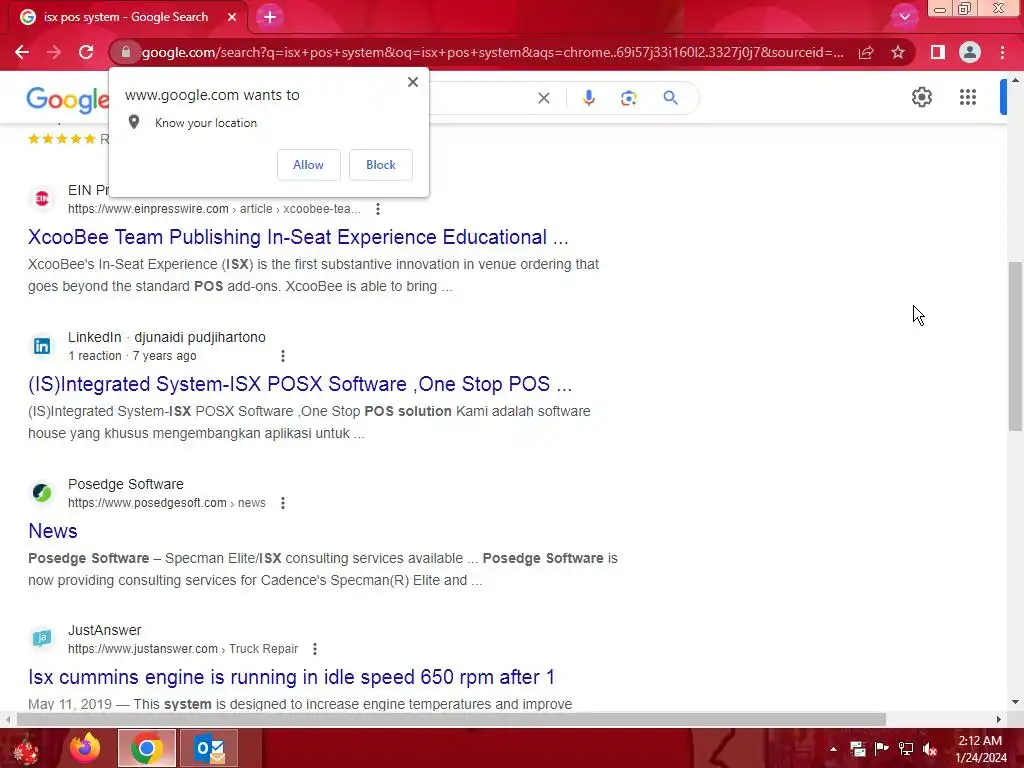Click the isx pos system browser tab
Screen dimensions: 1024x768
click(128, 17)
